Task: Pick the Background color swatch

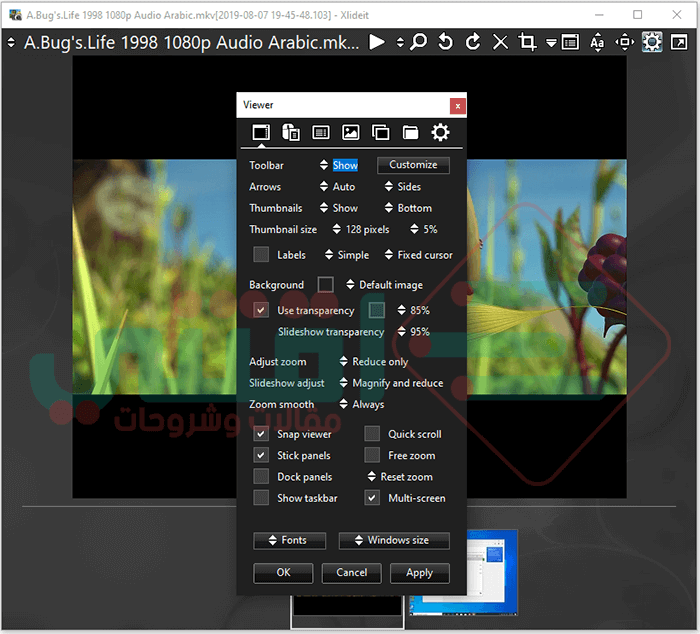Action: pos(325,284)
